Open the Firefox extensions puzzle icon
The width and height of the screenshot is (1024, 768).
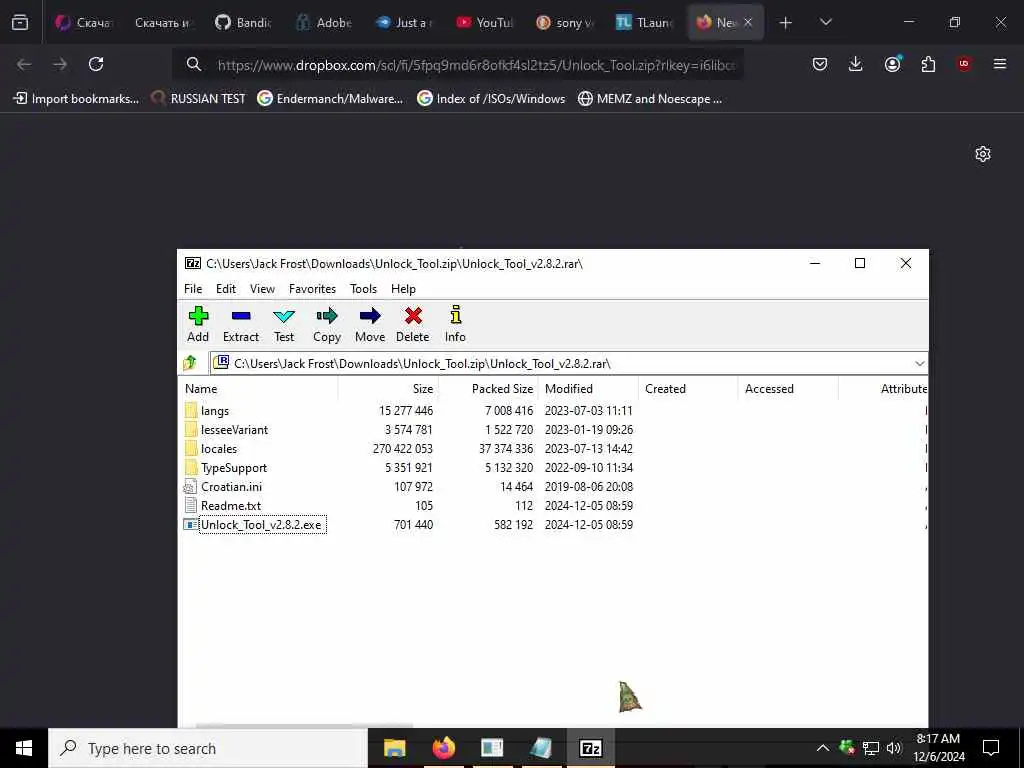pyautogui.click(x=928, y=64)
